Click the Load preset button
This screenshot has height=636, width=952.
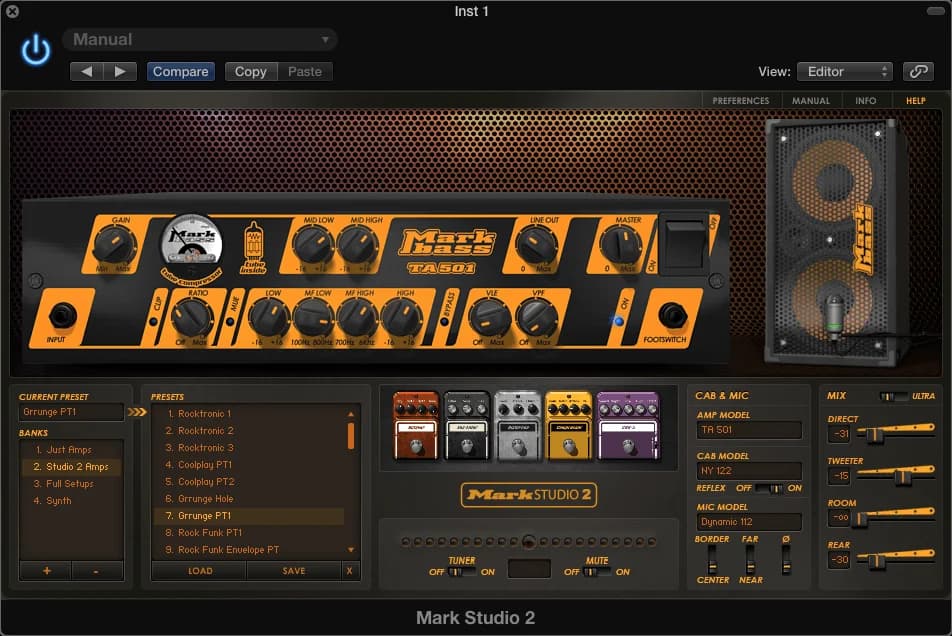[x=199, y=571]
